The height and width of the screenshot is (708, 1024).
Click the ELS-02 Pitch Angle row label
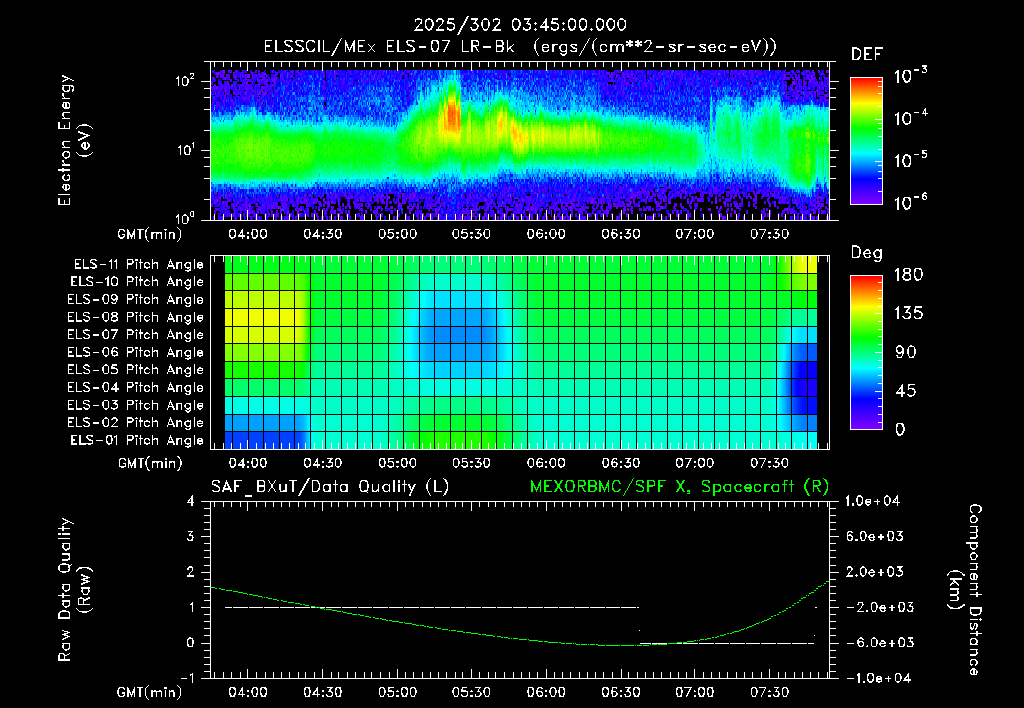coord(136,423)
